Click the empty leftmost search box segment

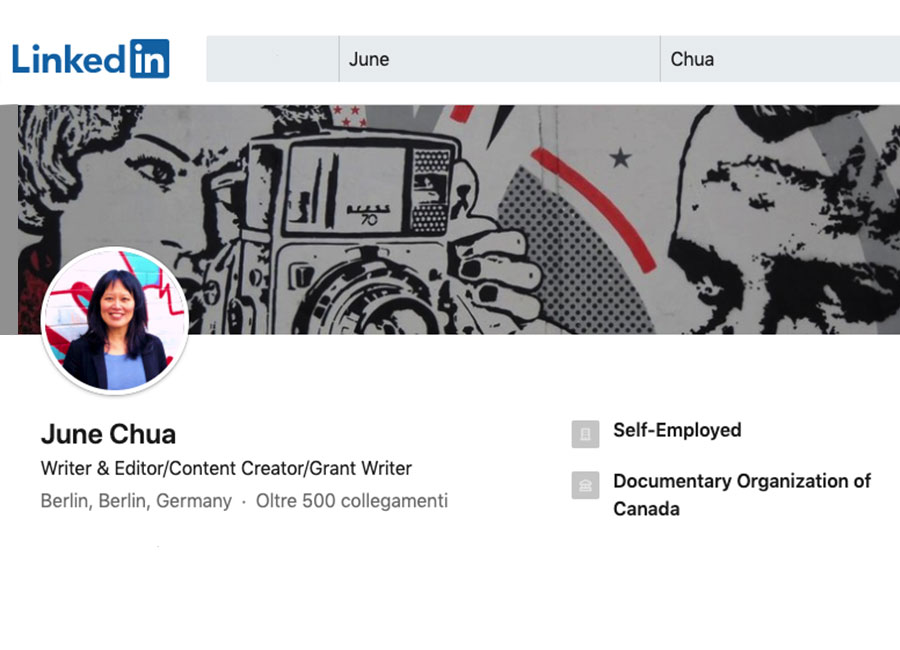[x=272, y=59]
